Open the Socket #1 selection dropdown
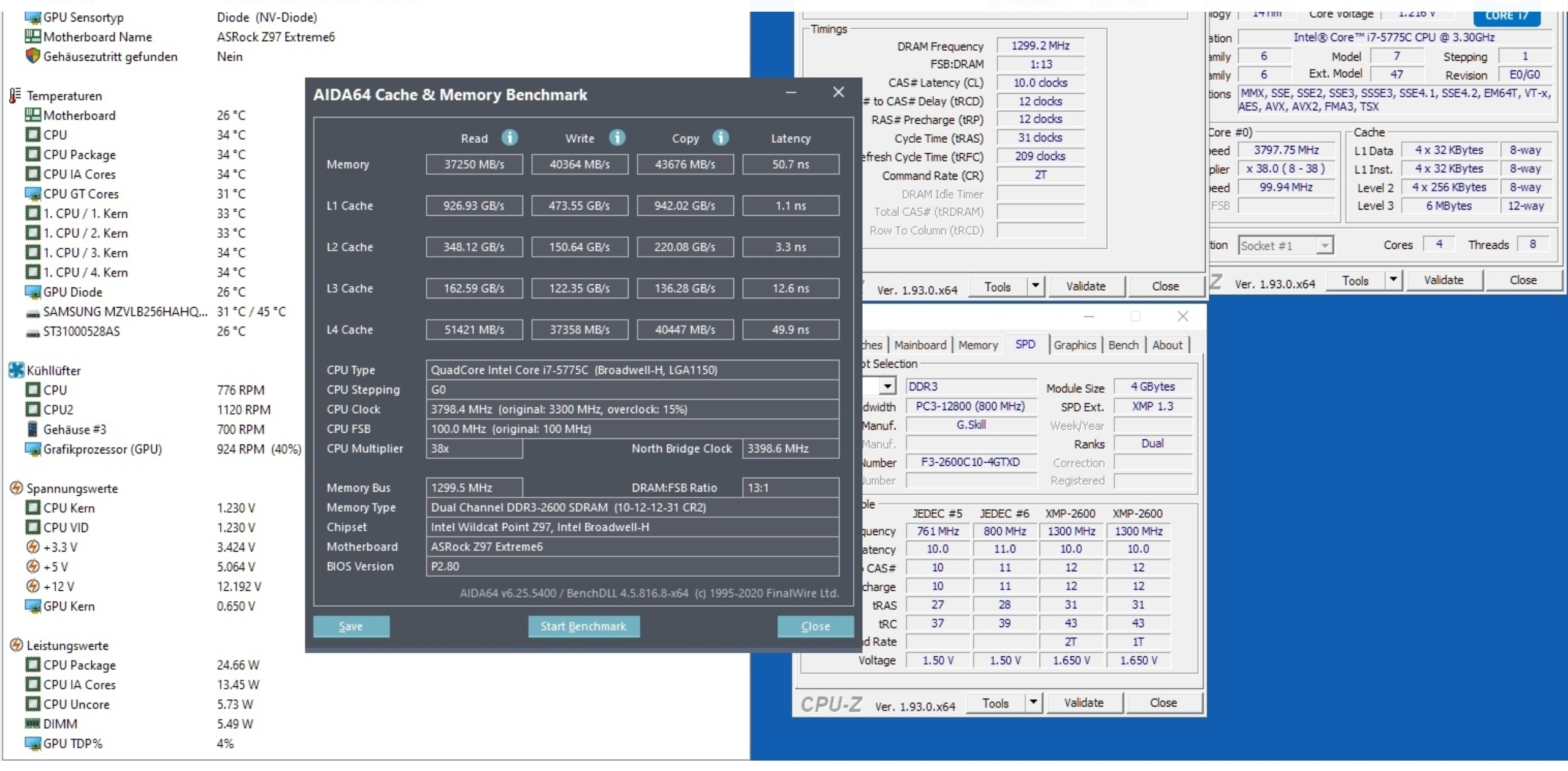The image size is (1568, 771). tap(1324, 245)
